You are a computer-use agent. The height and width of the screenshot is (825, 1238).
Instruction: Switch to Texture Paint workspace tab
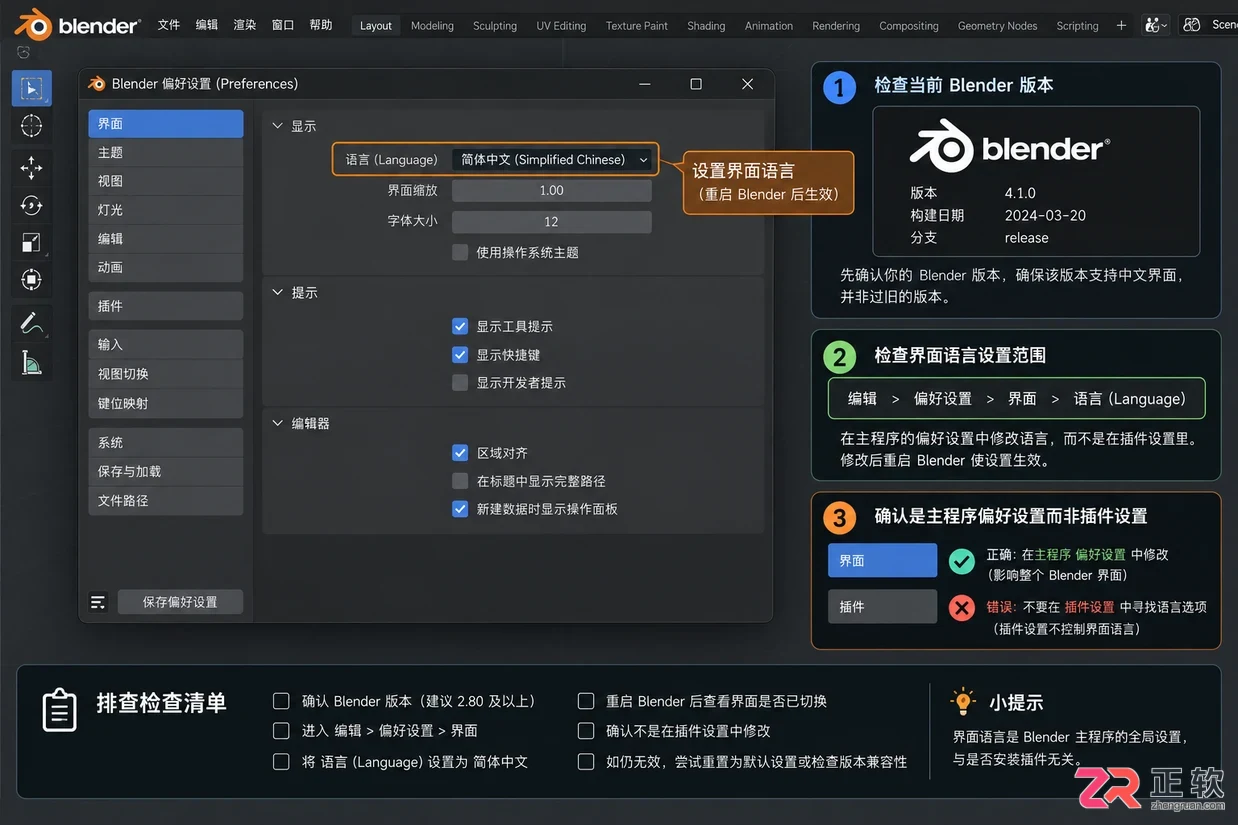pos(637,26)
